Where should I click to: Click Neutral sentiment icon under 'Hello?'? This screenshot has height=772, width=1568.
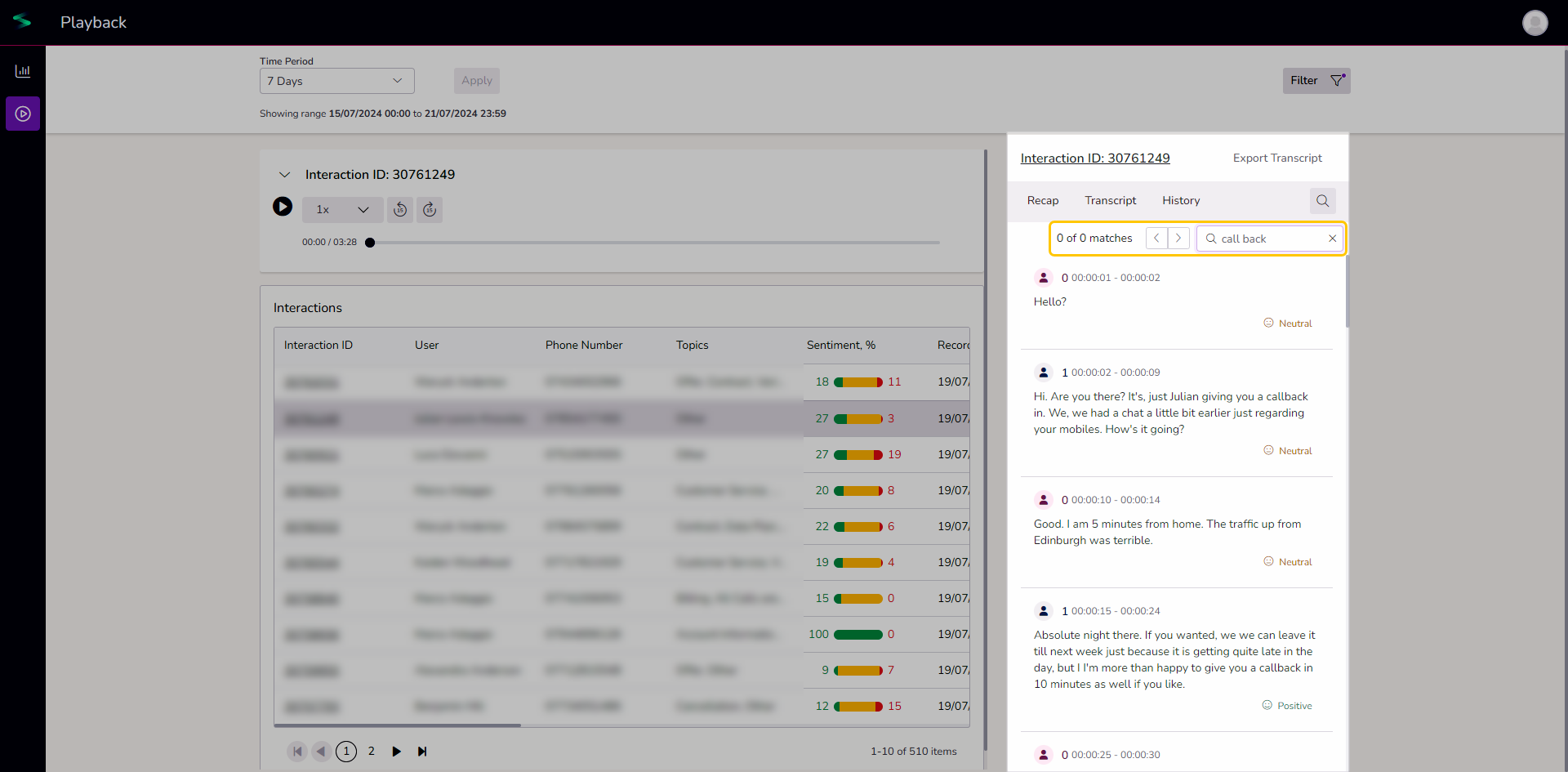[1268, 323]
